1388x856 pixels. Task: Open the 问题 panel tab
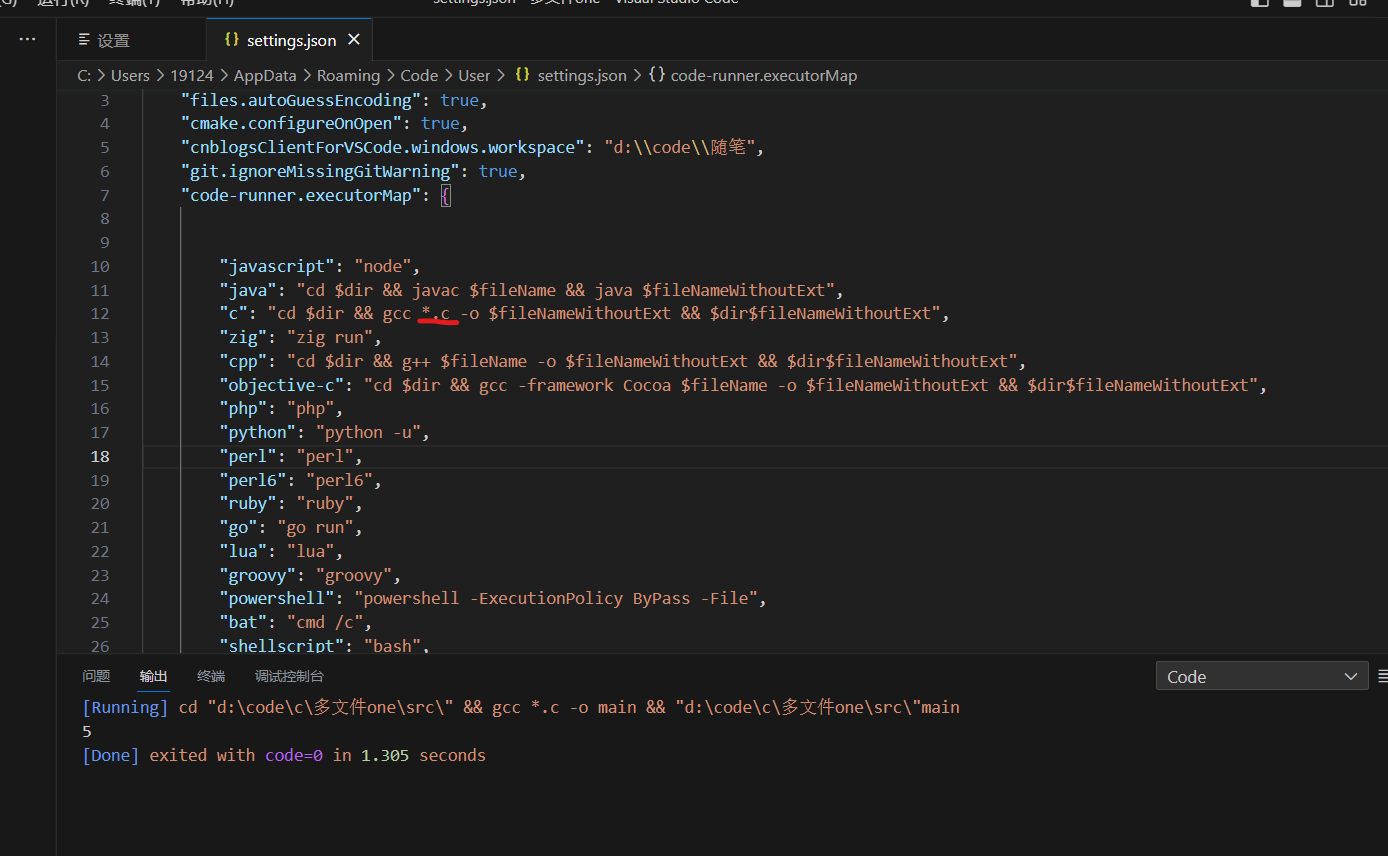[96, 677]
